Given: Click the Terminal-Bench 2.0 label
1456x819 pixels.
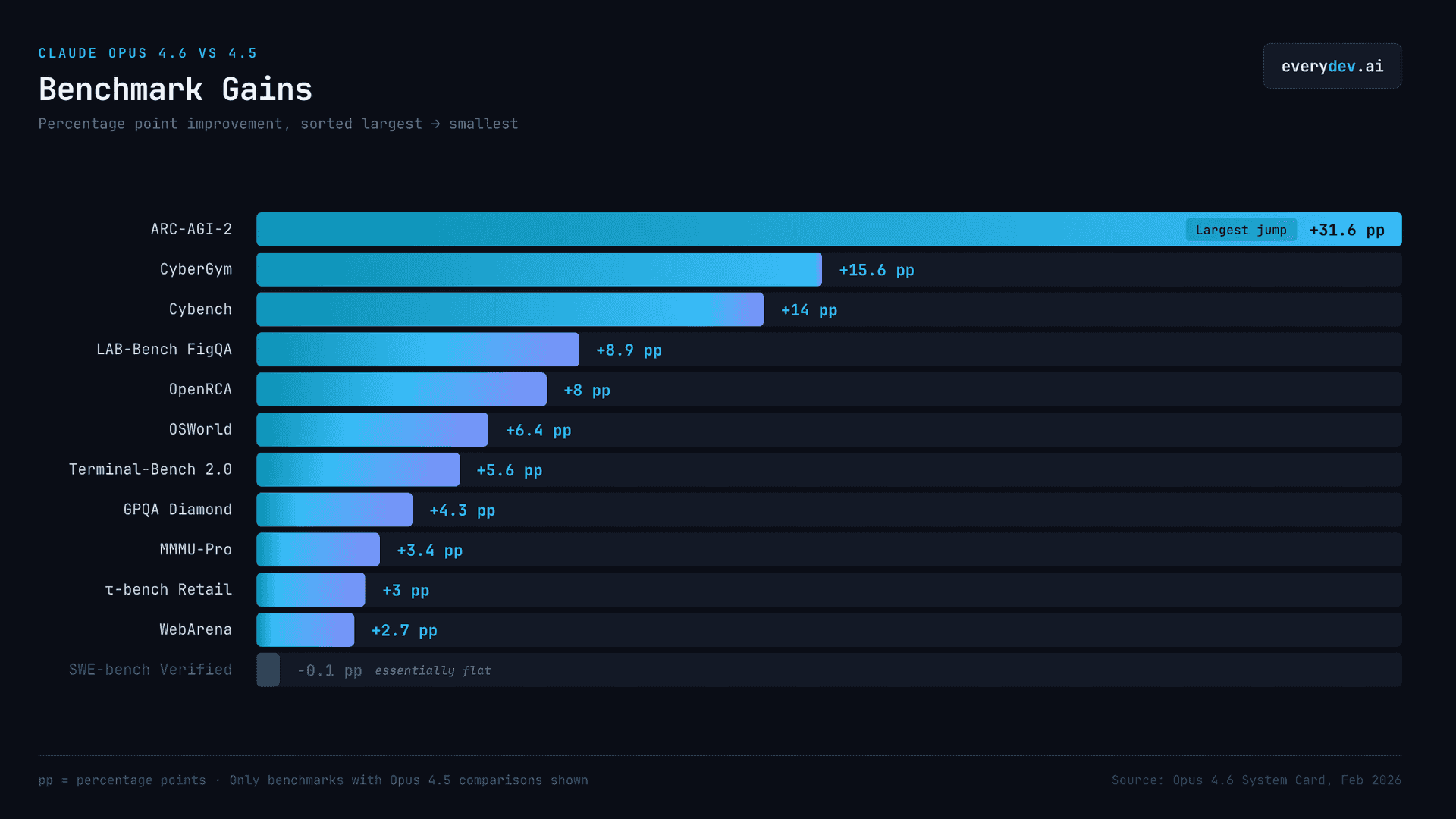Looking at the screenshot, I should pyautogui.click(x=150, y=469).
